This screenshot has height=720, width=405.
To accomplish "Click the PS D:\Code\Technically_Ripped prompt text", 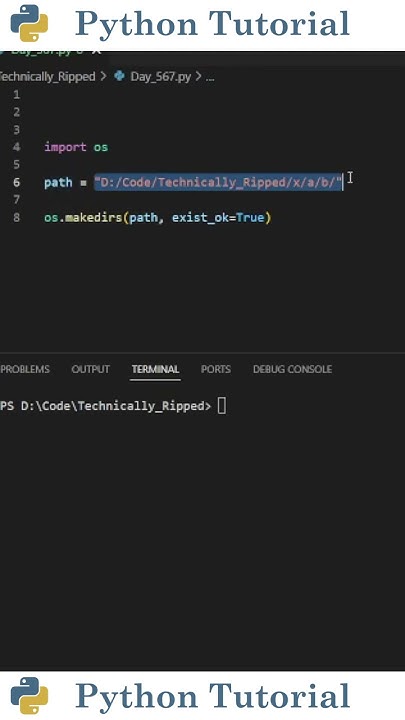I will click(106, 406).
